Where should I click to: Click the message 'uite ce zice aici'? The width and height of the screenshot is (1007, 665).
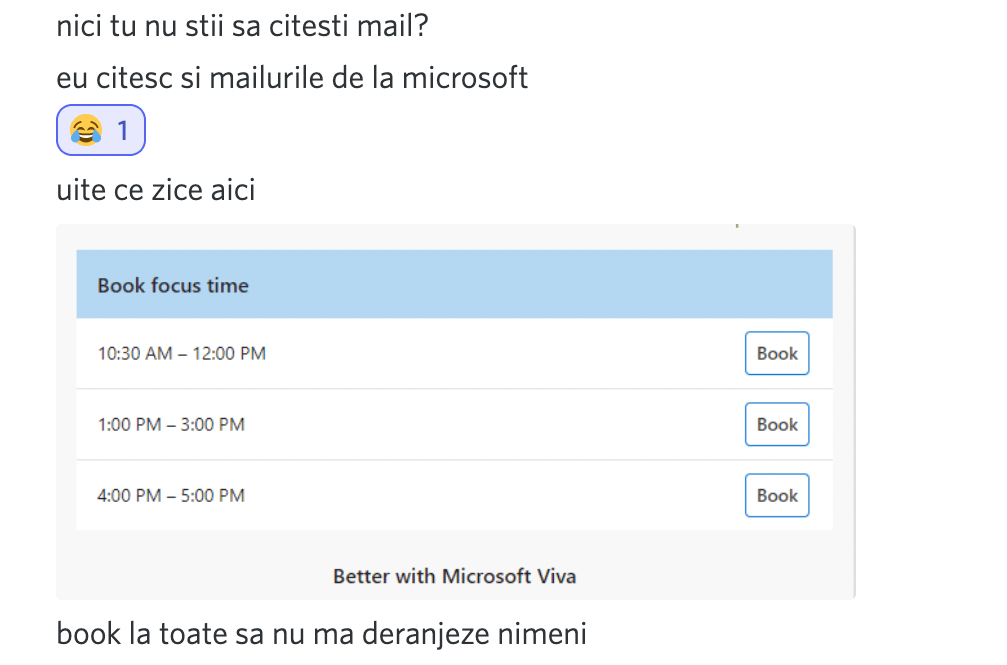[x=156, y=189]
